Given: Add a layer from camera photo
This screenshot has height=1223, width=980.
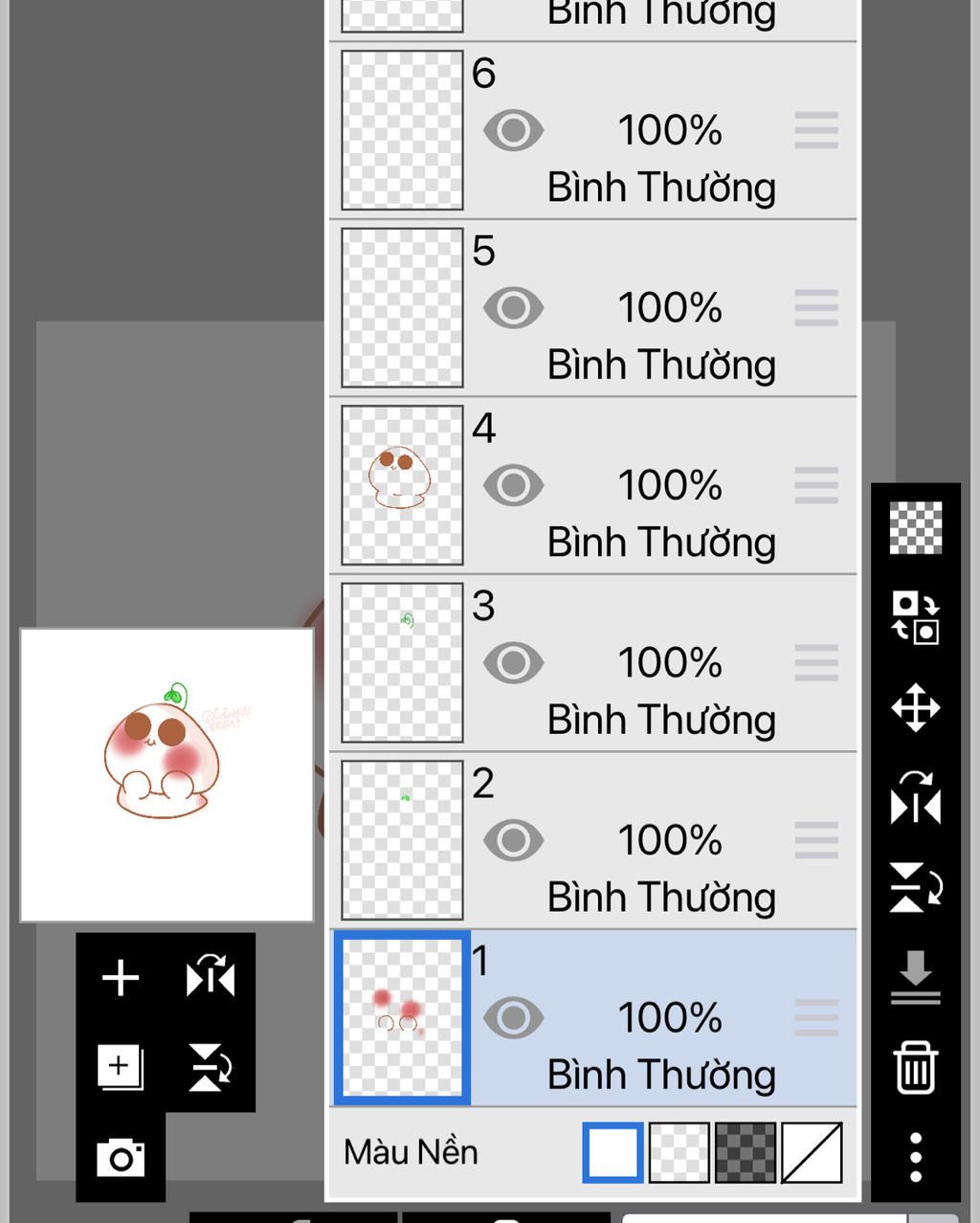Looking at the screenshot, I should (x=121, y=1158).
